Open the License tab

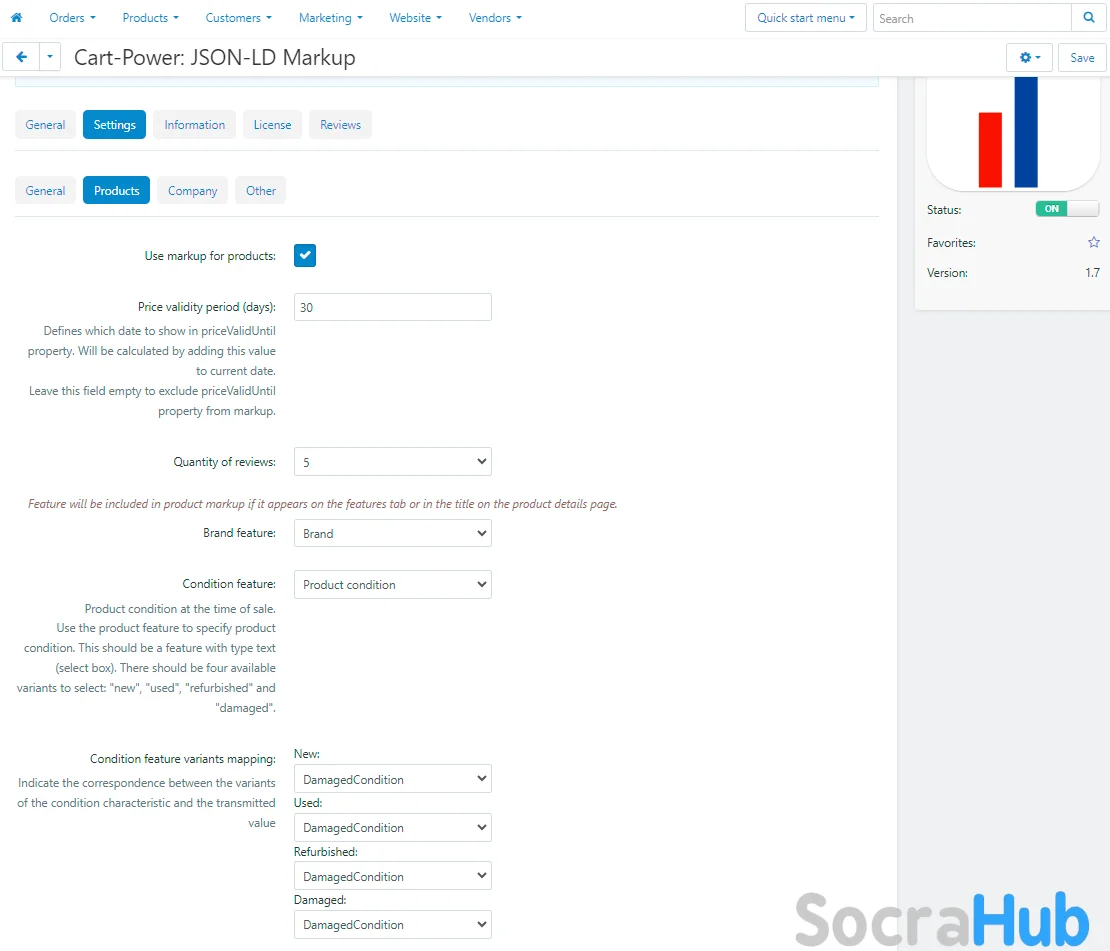click(273, 125)
